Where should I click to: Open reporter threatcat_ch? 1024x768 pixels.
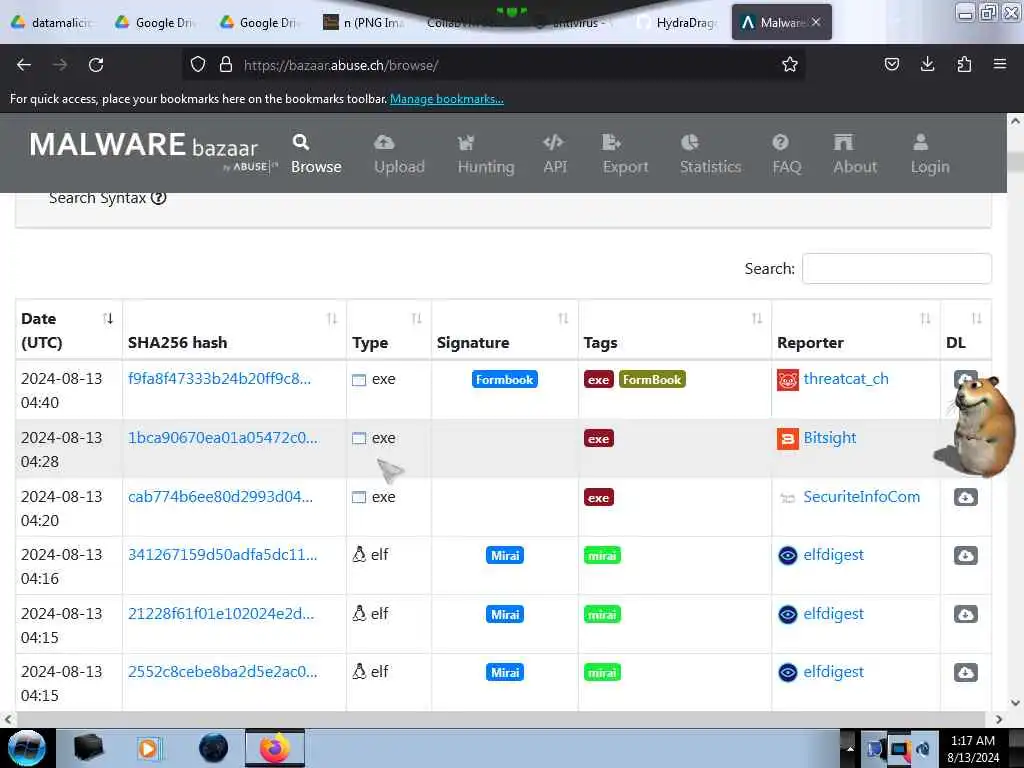[x=846, y=379]
